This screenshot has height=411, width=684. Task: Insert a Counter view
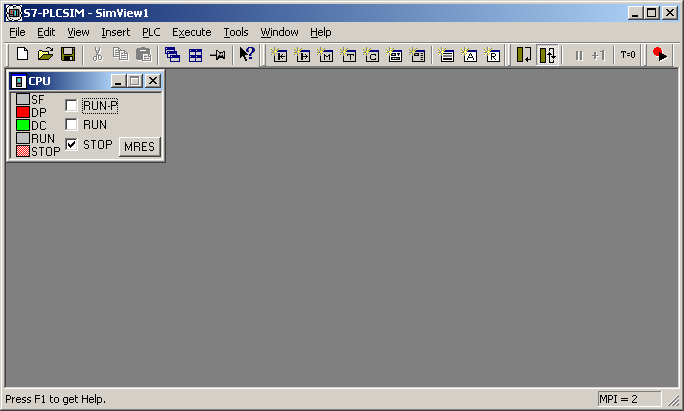(372, 55)
